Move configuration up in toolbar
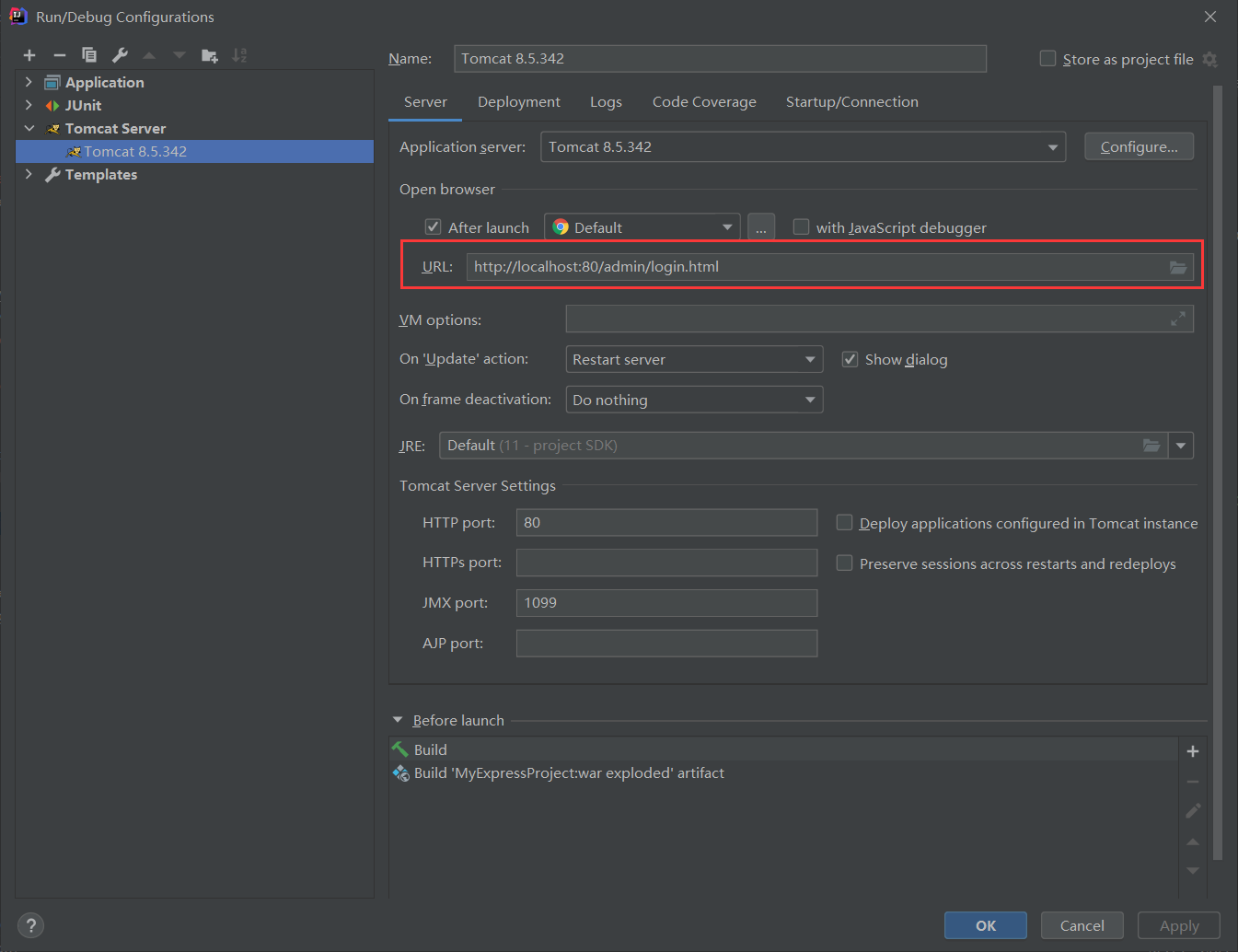 point(149,55)
